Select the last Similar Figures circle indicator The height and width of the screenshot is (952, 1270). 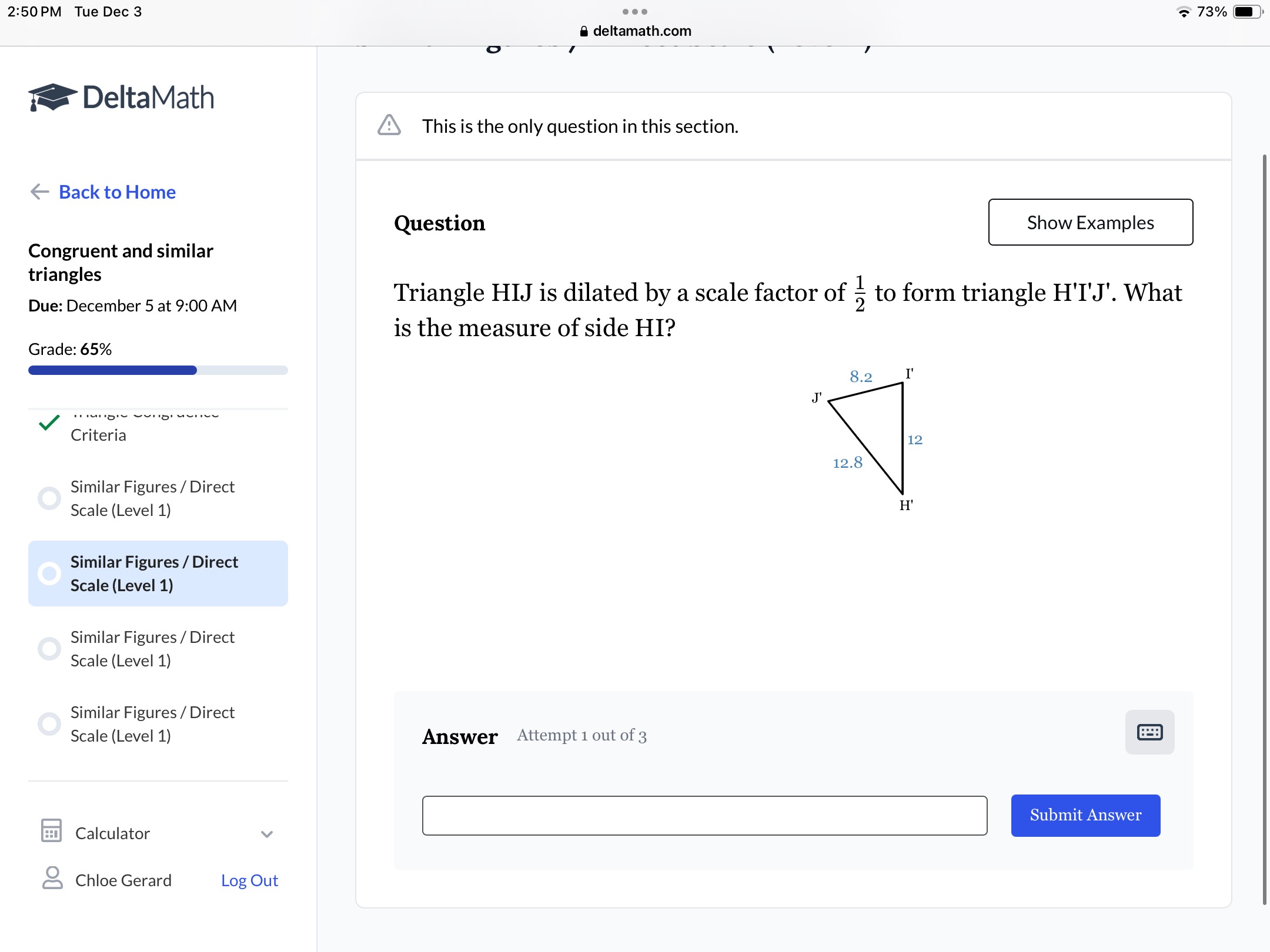click(49, 724)
